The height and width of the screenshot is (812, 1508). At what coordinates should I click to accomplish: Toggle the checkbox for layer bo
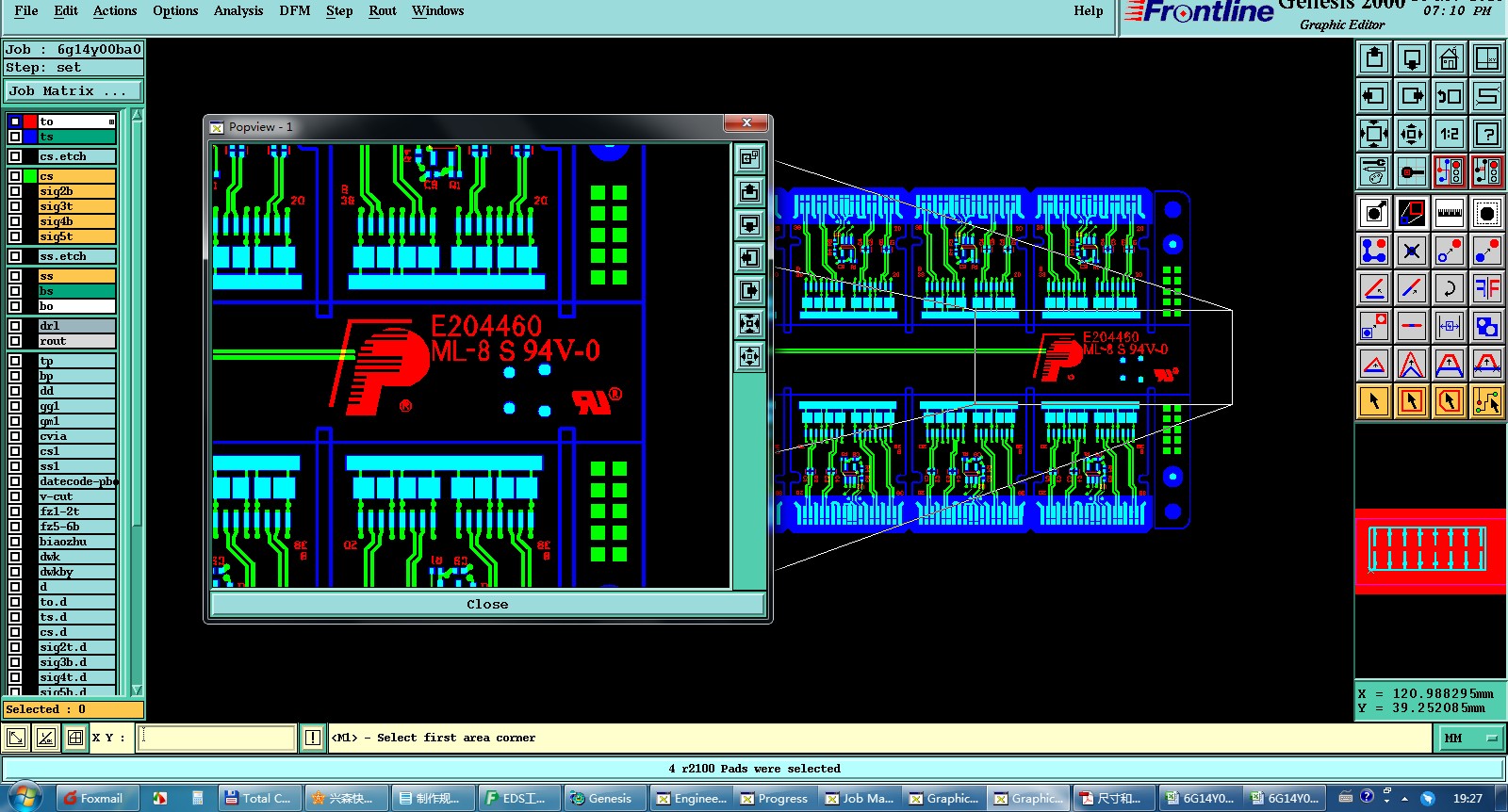click(x=15, y=306)
